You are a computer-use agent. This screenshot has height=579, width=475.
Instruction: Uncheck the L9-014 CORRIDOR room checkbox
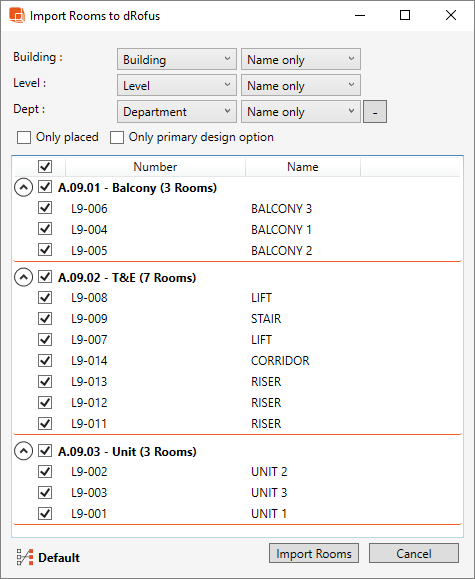pyautogui.click(x=45, y=360)
